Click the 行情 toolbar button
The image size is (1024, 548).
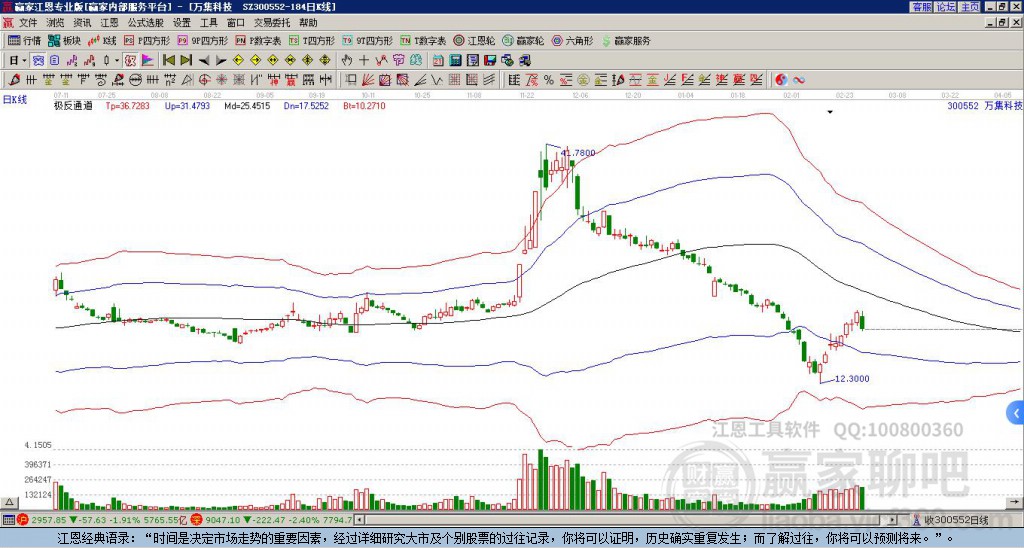[25, 41]
